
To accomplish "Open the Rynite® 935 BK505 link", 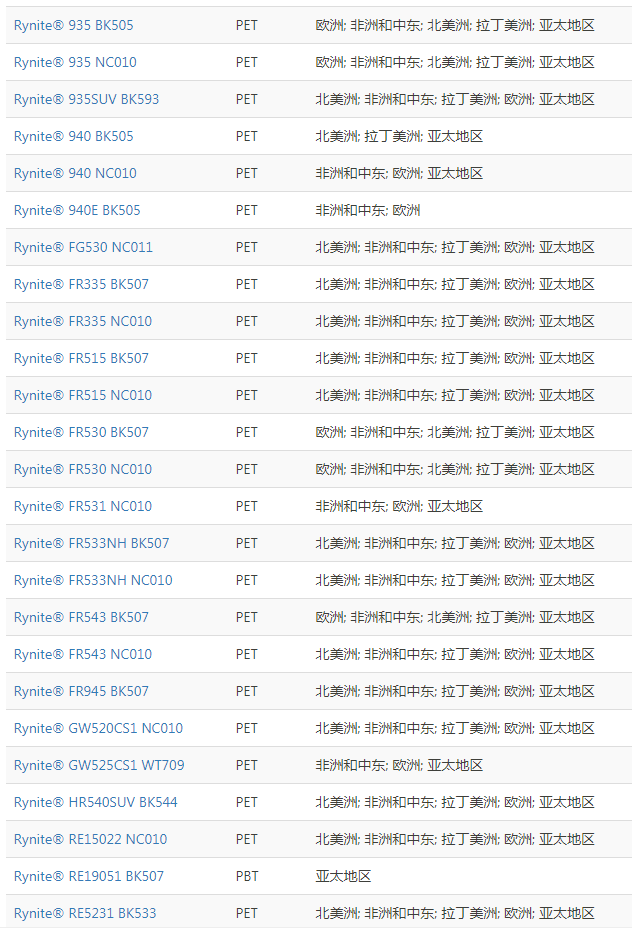I will (73, 25).
